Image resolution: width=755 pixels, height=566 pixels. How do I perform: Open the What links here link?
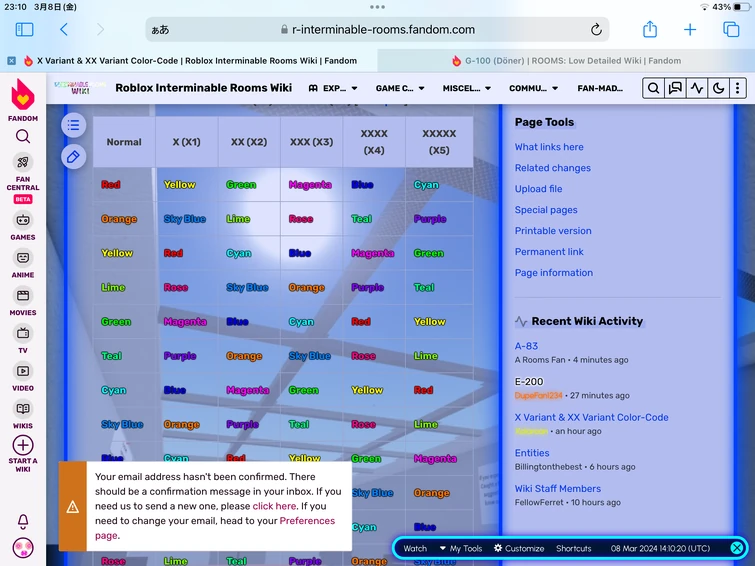pyautogui.click(x=549, y=147)
